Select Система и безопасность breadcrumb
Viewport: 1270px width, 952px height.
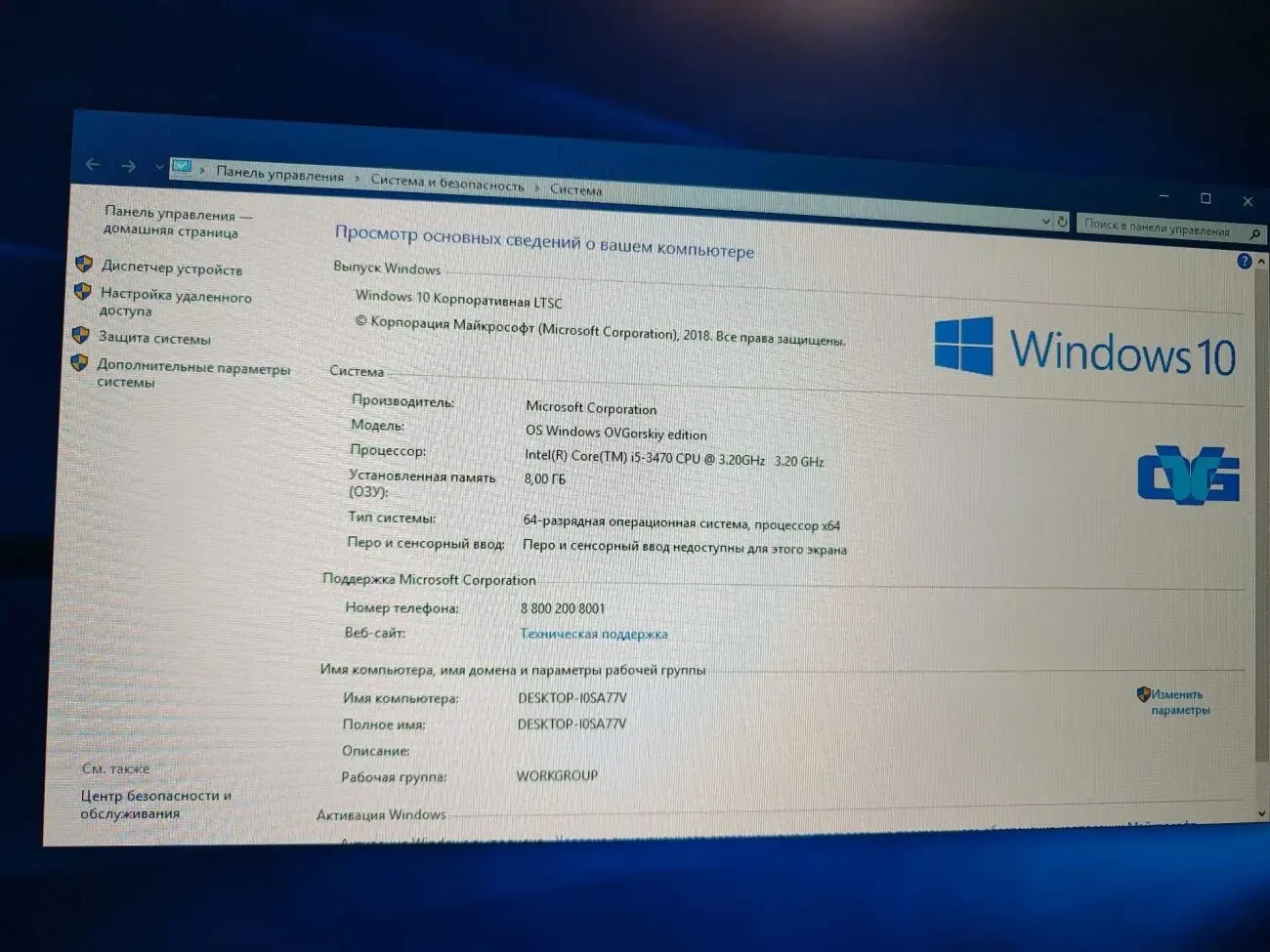(446, 183)
